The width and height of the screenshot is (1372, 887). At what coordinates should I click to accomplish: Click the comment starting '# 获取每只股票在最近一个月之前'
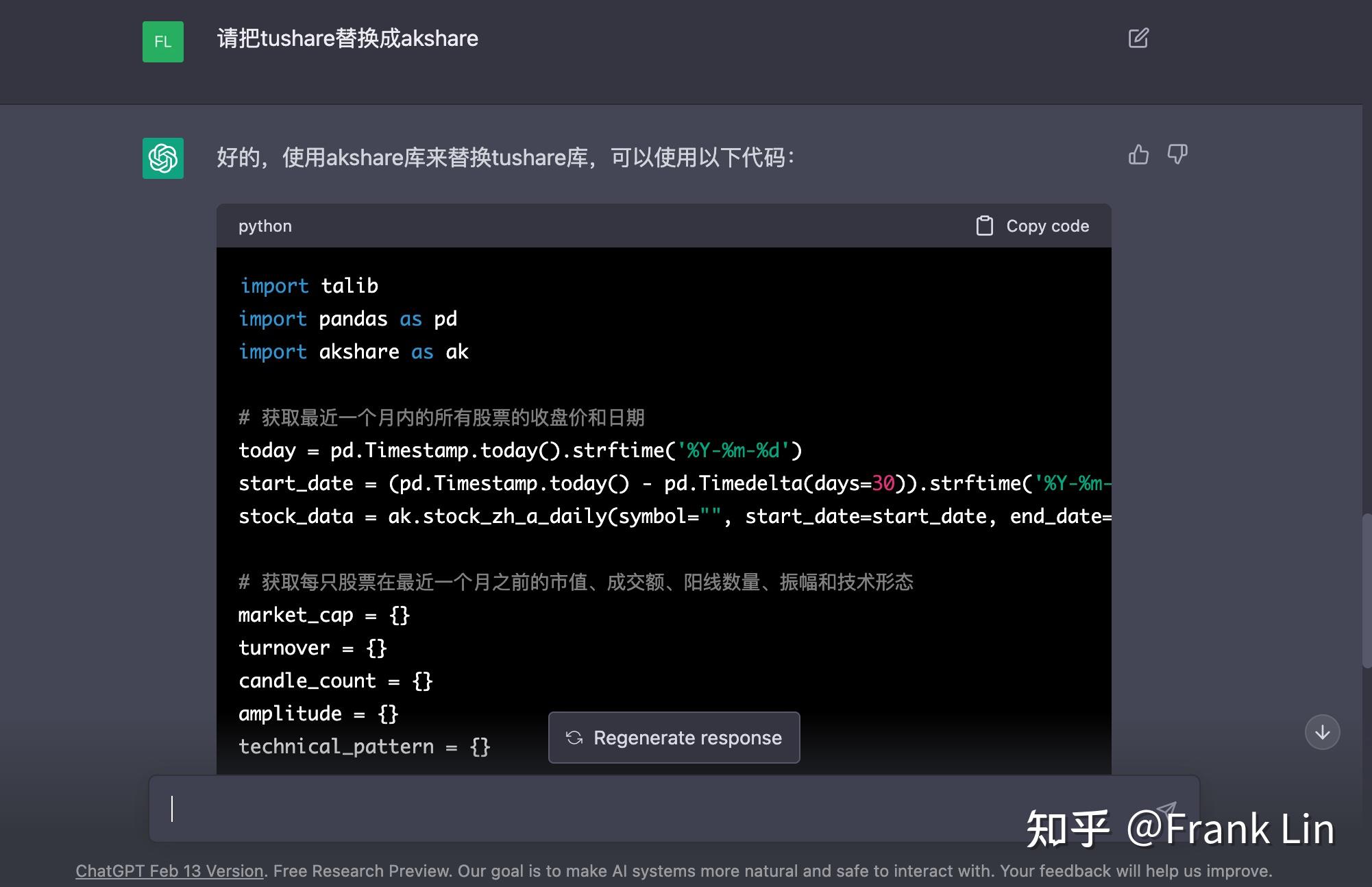[x=576, y=582]
